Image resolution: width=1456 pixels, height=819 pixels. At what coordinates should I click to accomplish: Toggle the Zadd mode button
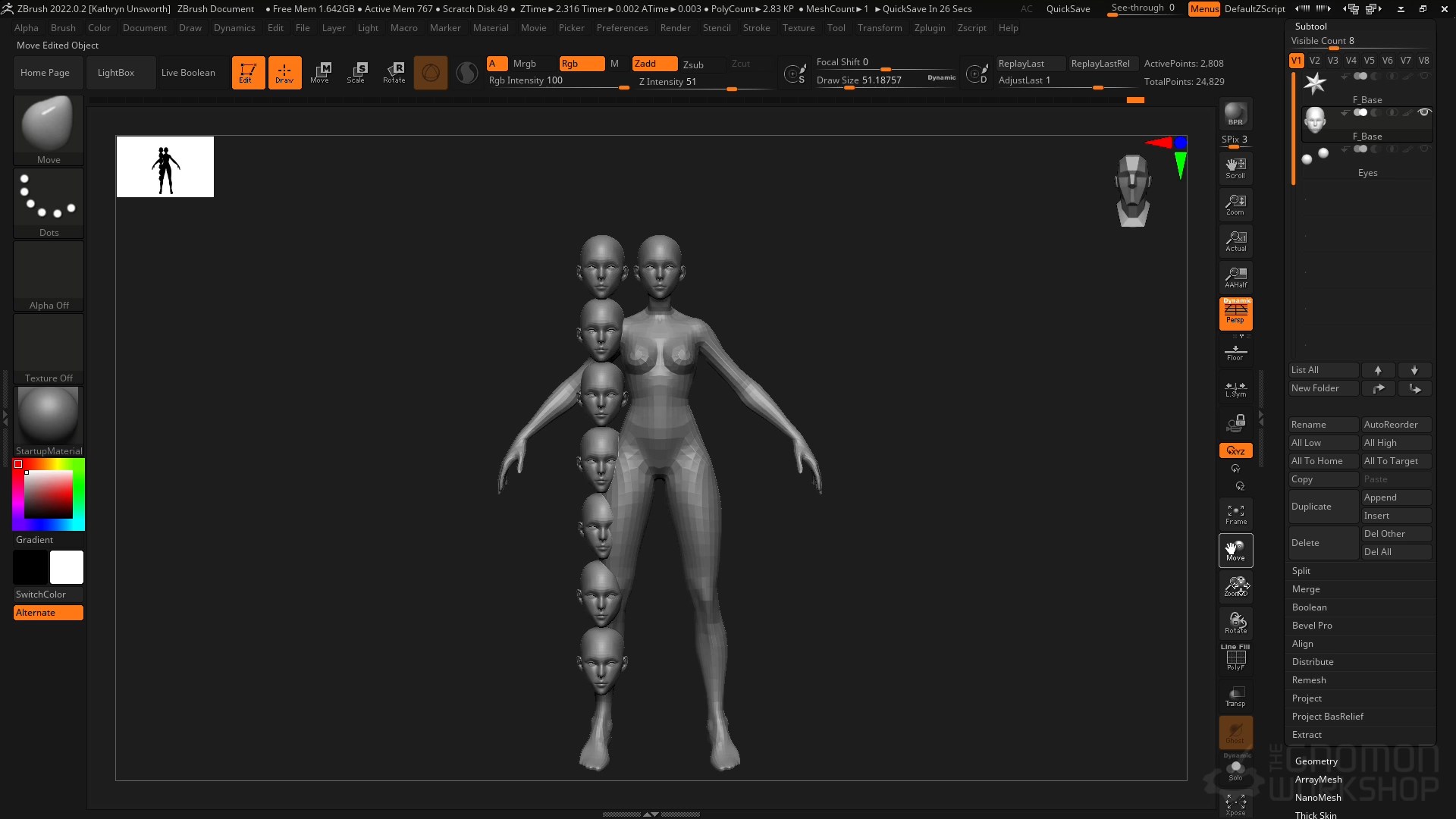(x=654, y=64)
